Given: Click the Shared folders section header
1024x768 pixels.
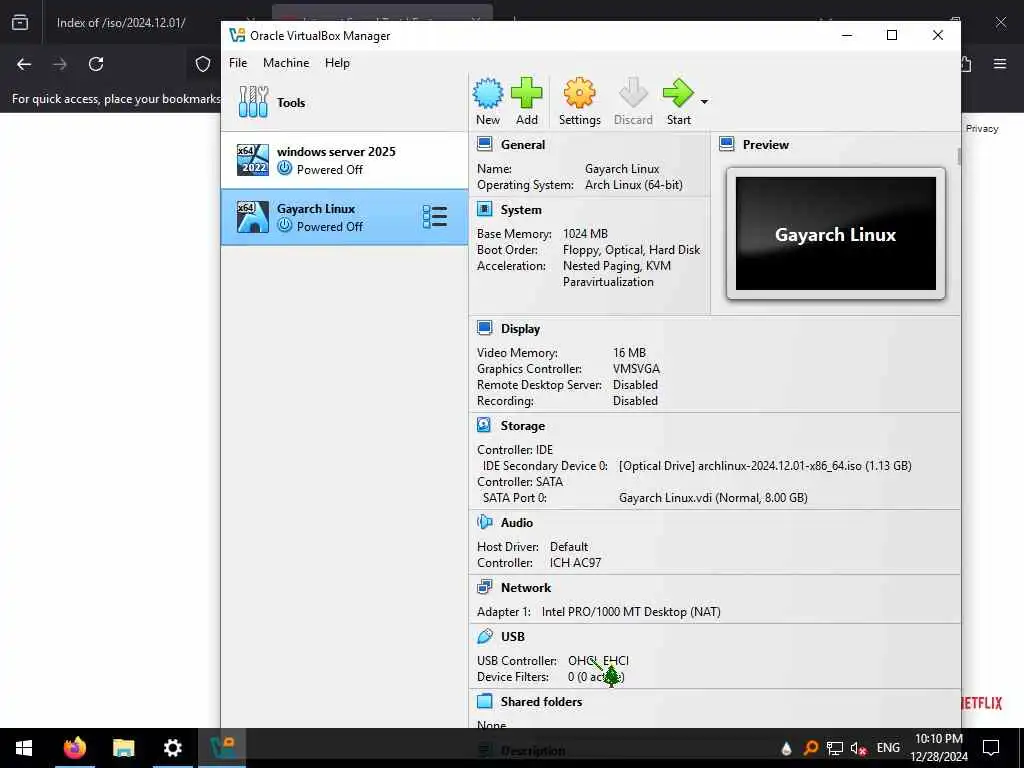Looking at the screenshot, I should (x=541, y=701).
